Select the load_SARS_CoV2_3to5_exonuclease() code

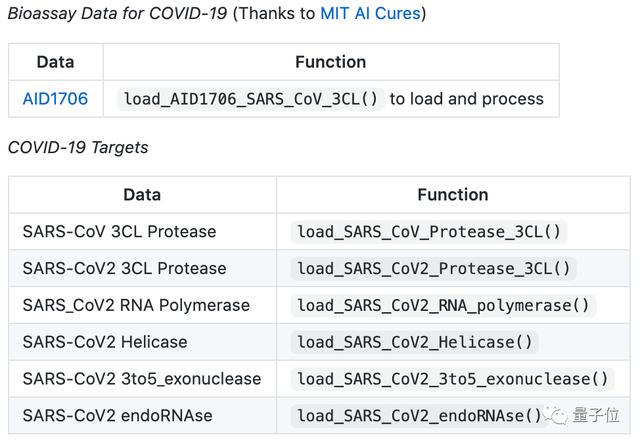[453, 379]
